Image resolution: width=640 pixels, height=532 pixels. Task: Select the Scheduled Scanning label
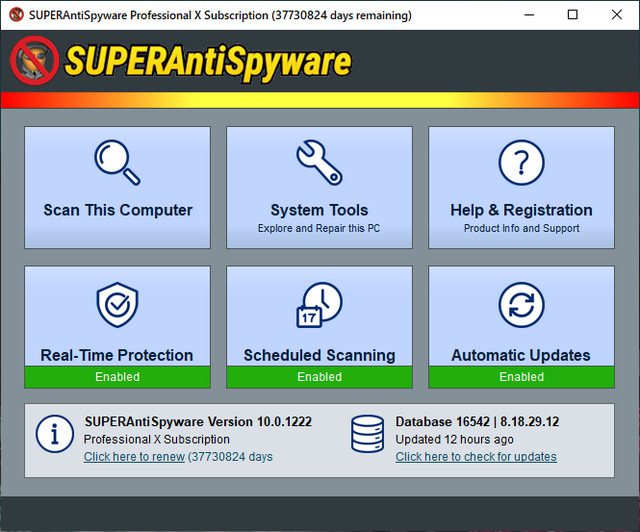pyautogui.click(x=319, y=355)
